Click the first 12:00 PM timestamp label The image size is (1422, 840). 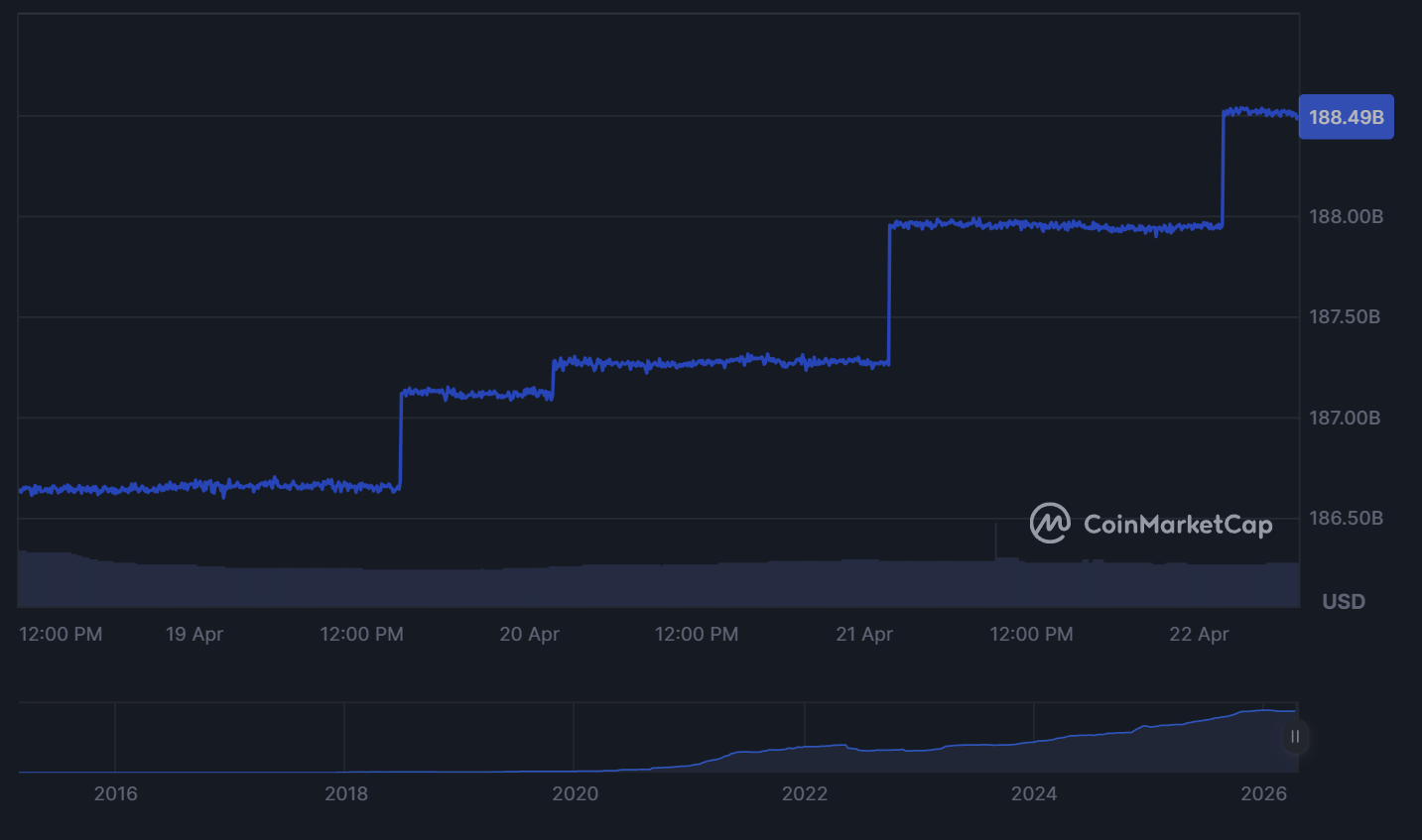click(61, 634)
